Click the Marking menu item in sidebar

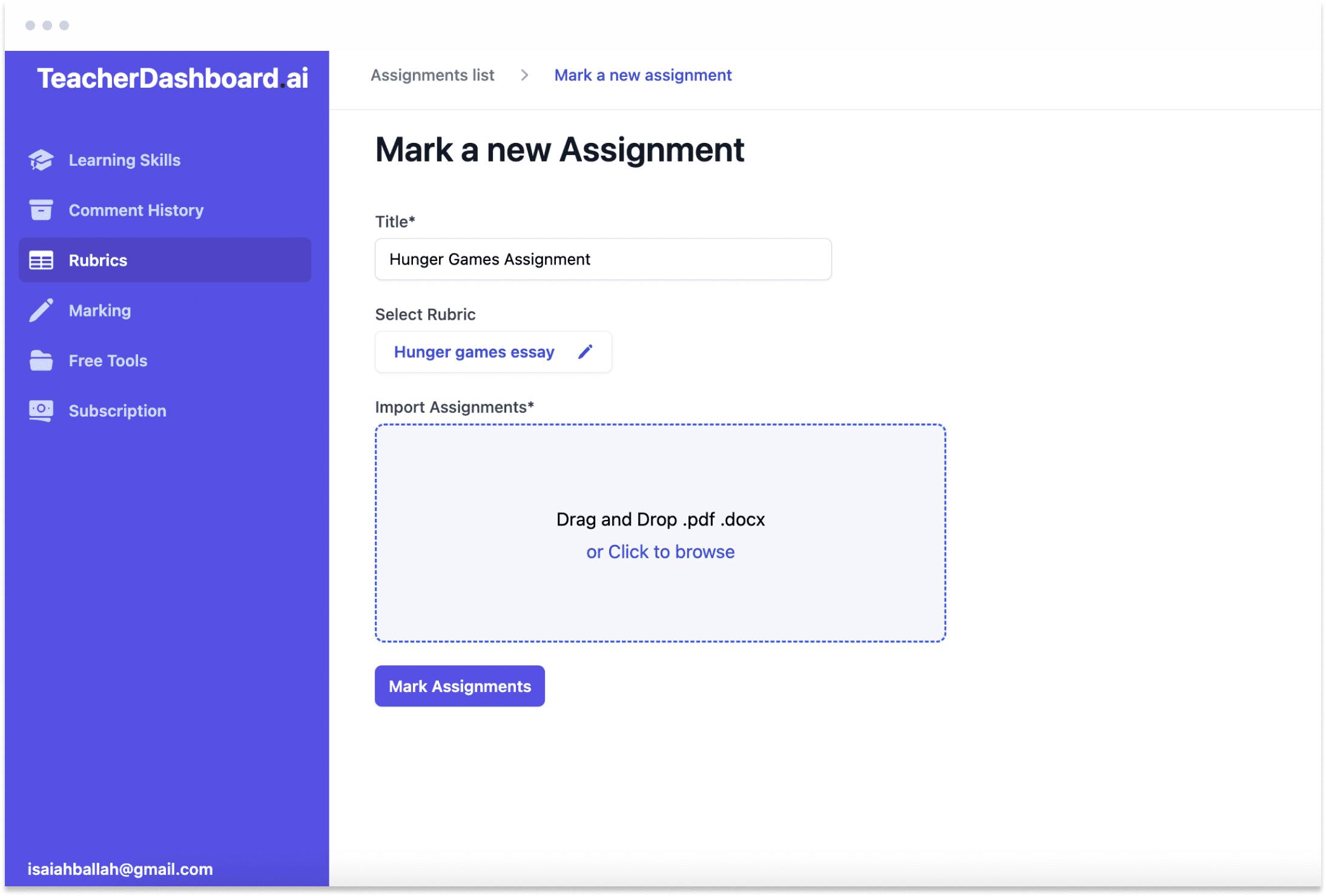tap(99, 310)
